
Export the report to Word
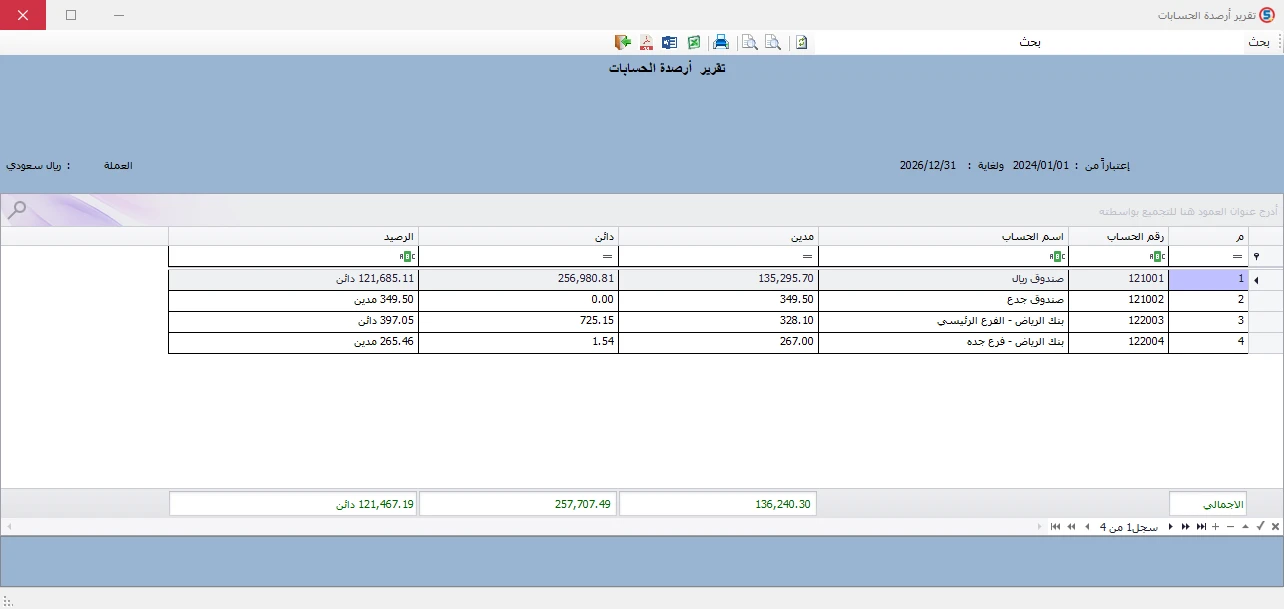(x=669, y=42)
